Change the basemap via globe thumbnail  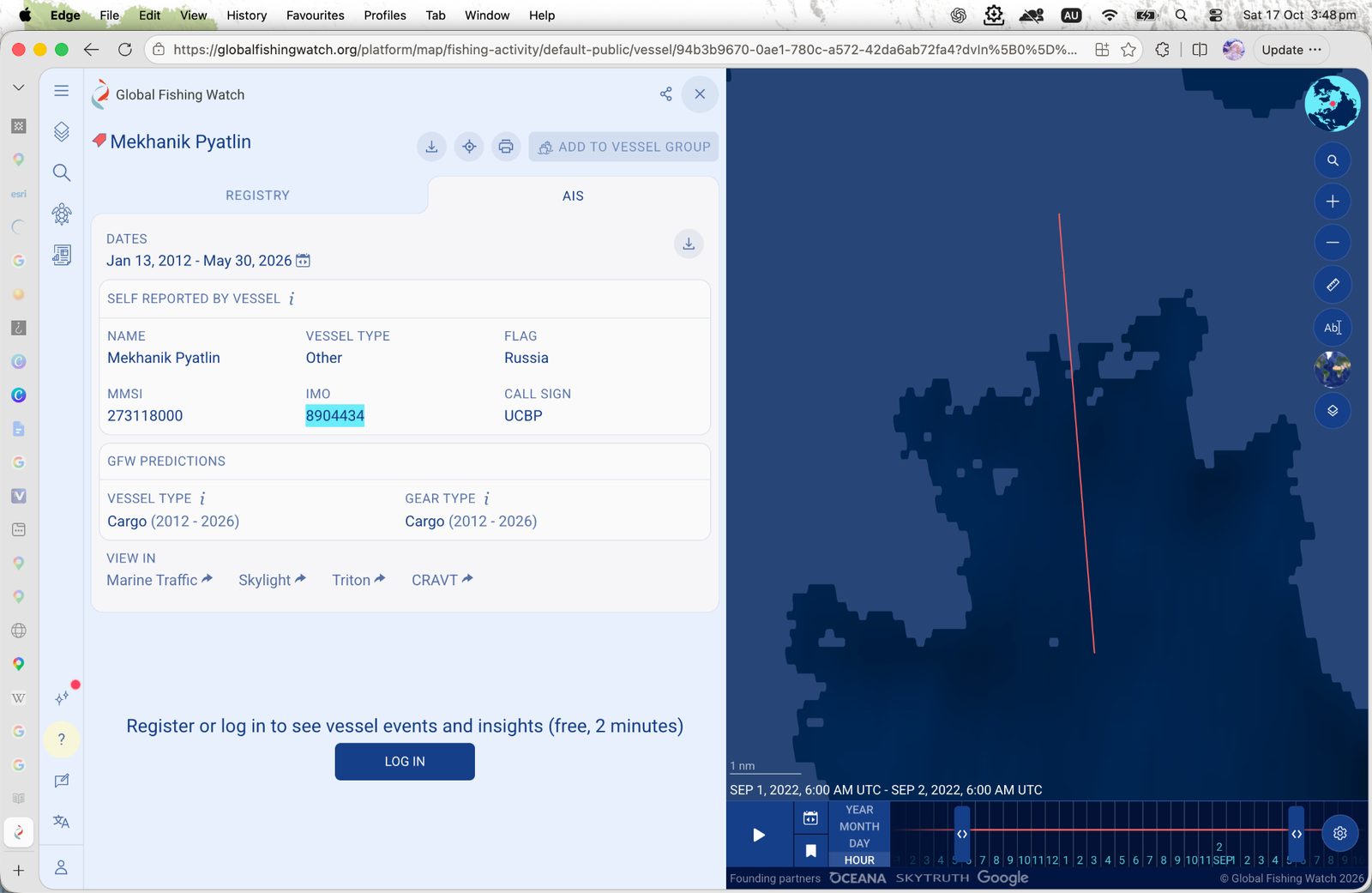[x=1333, y=369]
